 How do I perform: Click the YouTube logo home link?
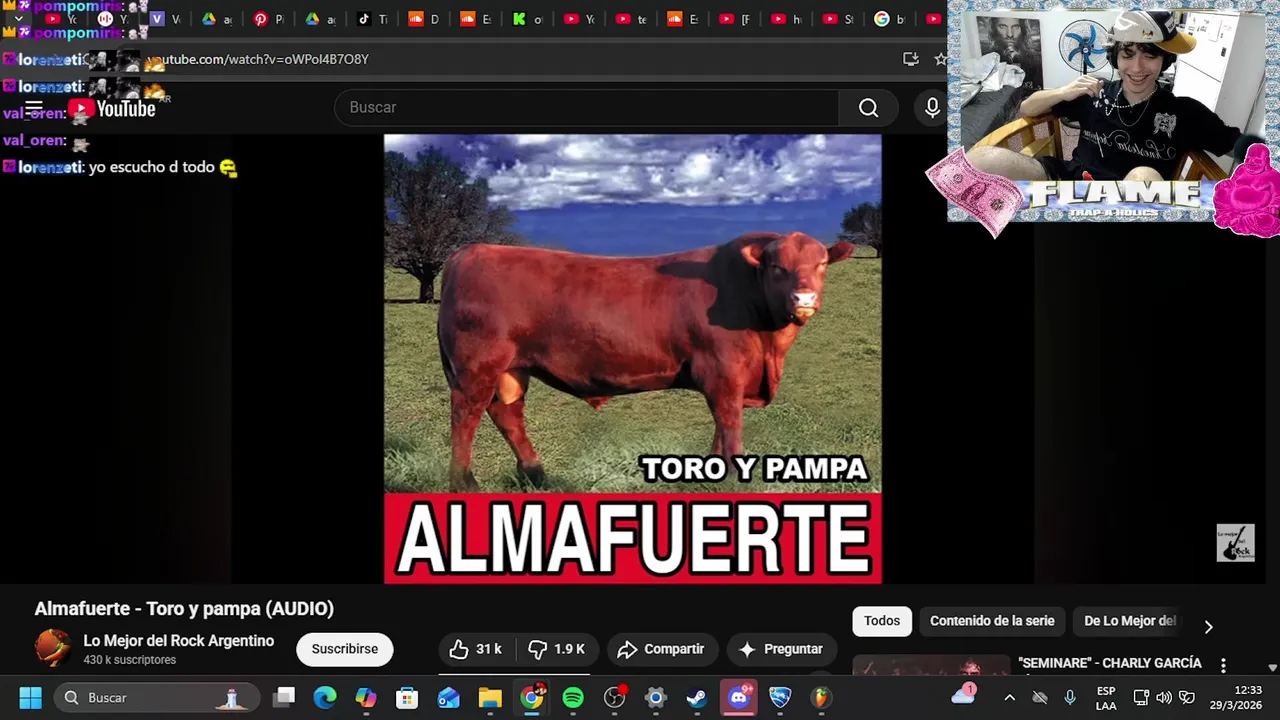point(112,108)
